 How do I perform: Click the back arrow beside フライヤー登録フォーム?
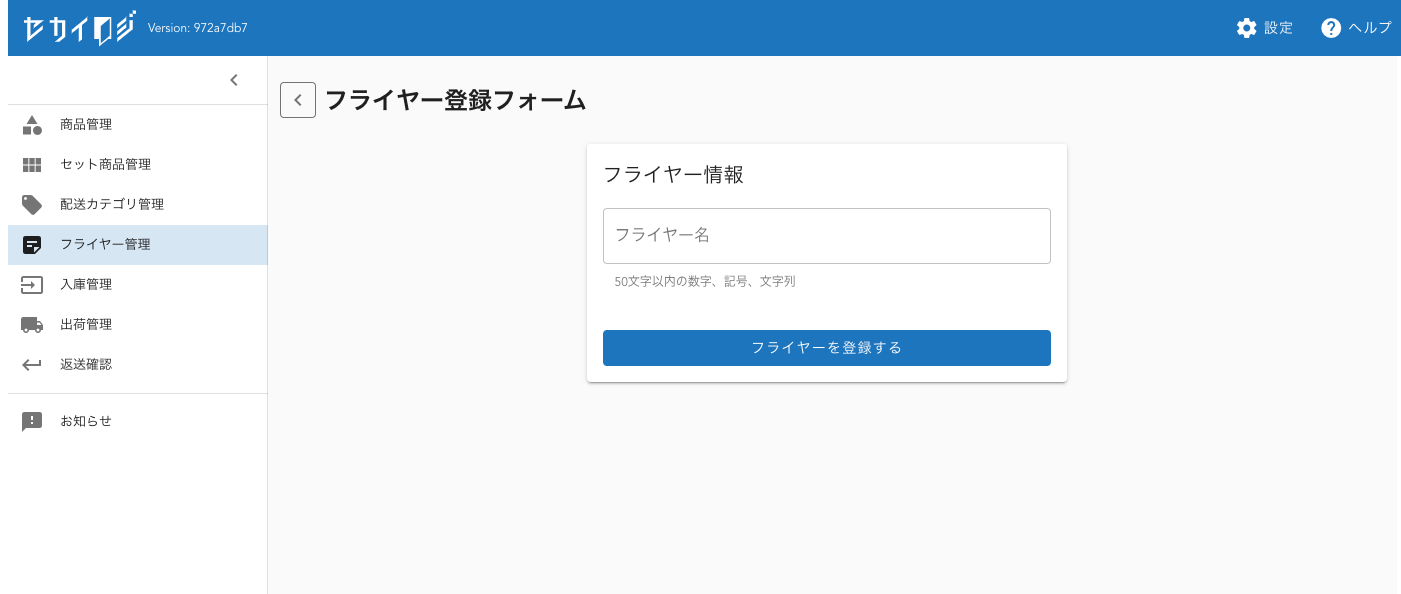pyautogui.click(x=297, y=100)
